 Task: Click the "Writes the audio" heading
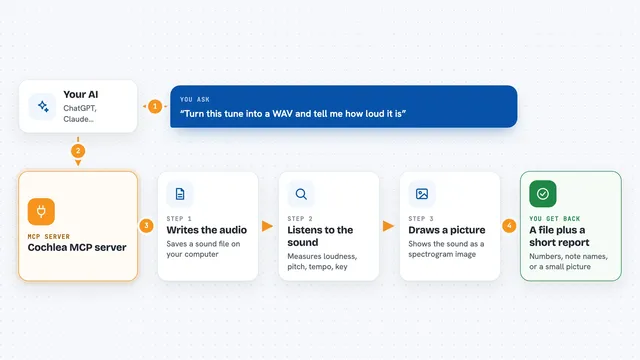[207, 230]
